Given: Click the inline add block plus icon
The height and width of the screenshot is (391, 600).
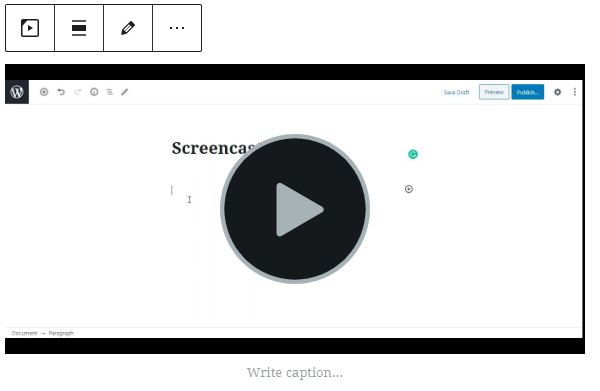Looking at the screenshot, I should [x=409, y=189].
